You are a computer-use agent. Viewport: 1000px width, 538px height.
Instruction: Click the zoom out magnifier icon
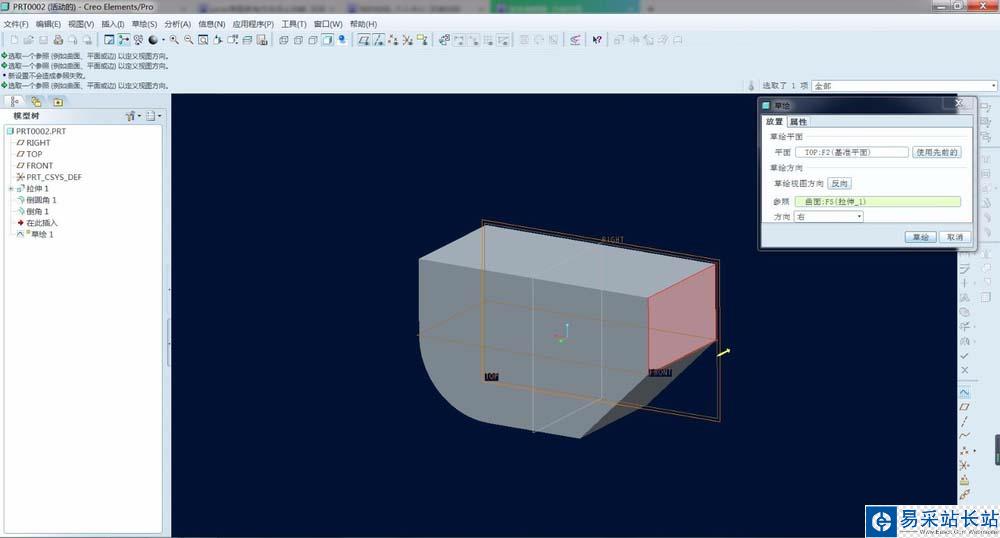pyautogui.click(x=189, y=40)
